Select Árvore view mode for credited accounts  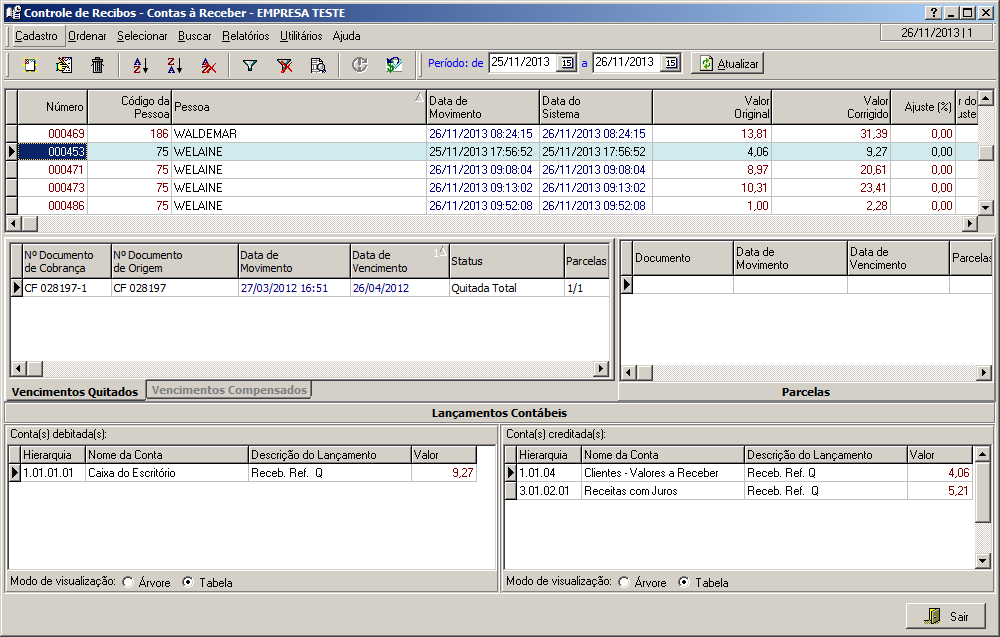625,582
